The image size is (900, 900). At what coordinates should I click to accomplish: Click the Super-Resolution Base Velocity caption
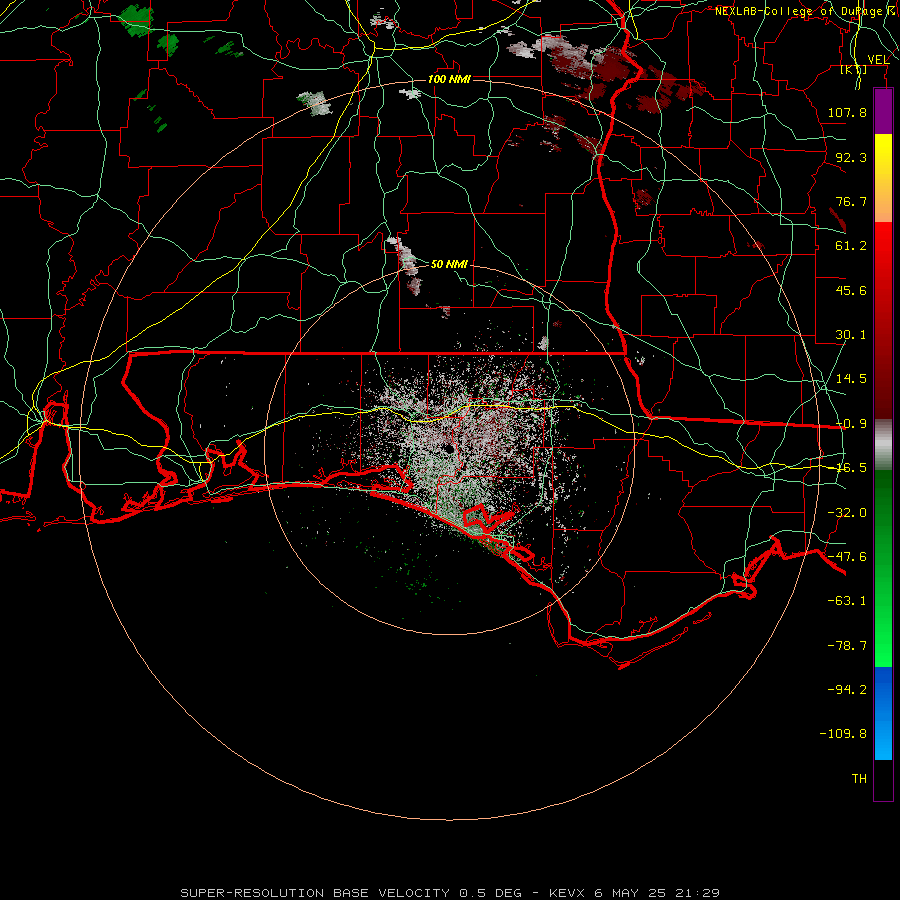(450, 893)
